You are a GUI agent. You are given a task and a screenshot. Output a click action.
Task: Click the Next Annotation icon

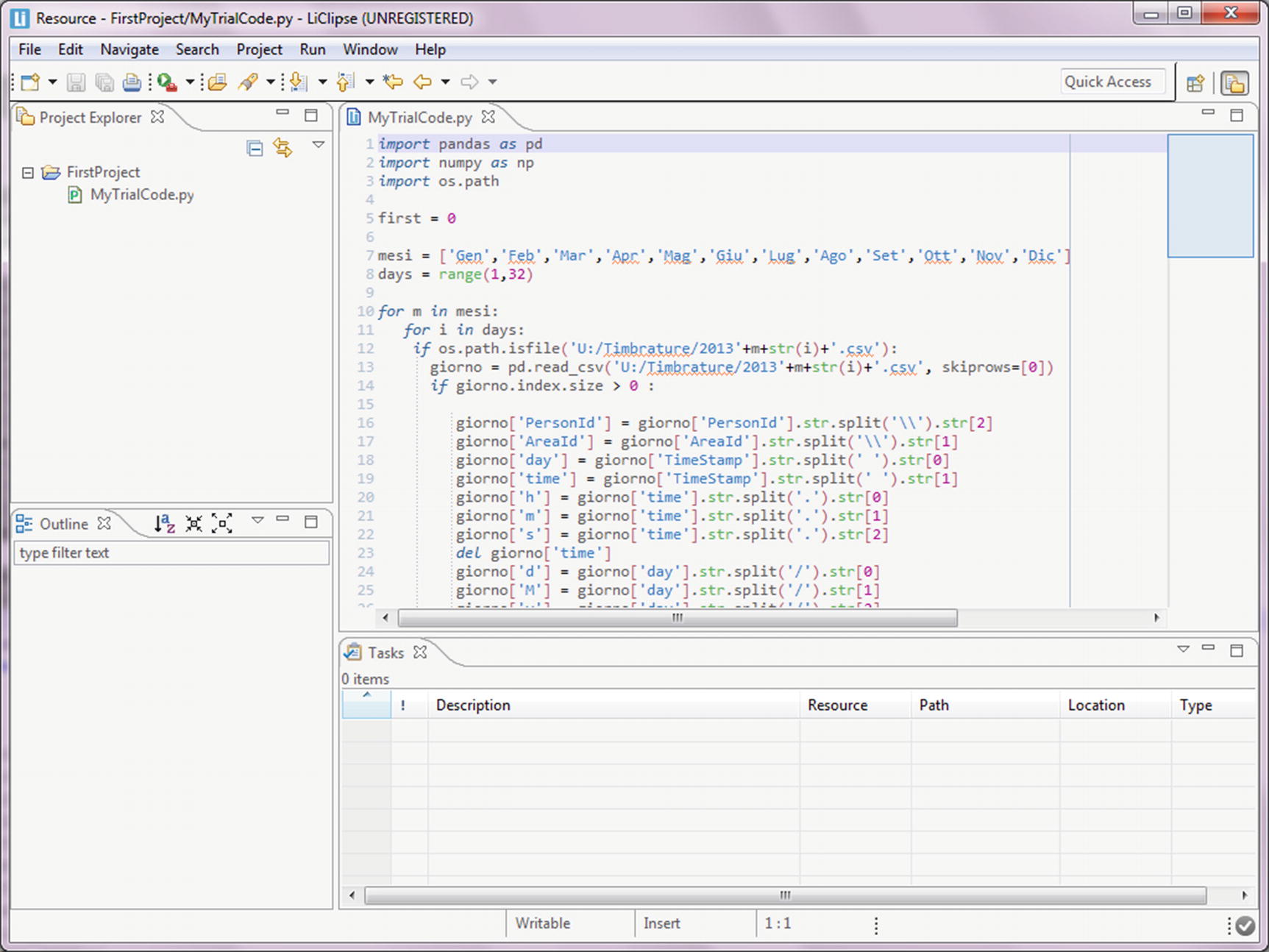[299, 82]
